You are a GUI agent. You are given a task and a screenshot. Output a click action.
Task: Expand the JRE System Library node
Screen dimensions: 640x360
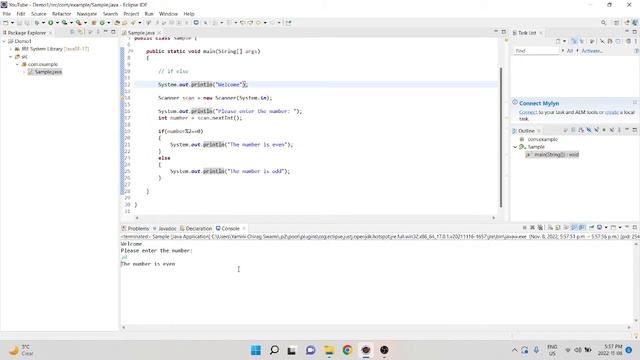pyautogui.click(x=11, y=49)
